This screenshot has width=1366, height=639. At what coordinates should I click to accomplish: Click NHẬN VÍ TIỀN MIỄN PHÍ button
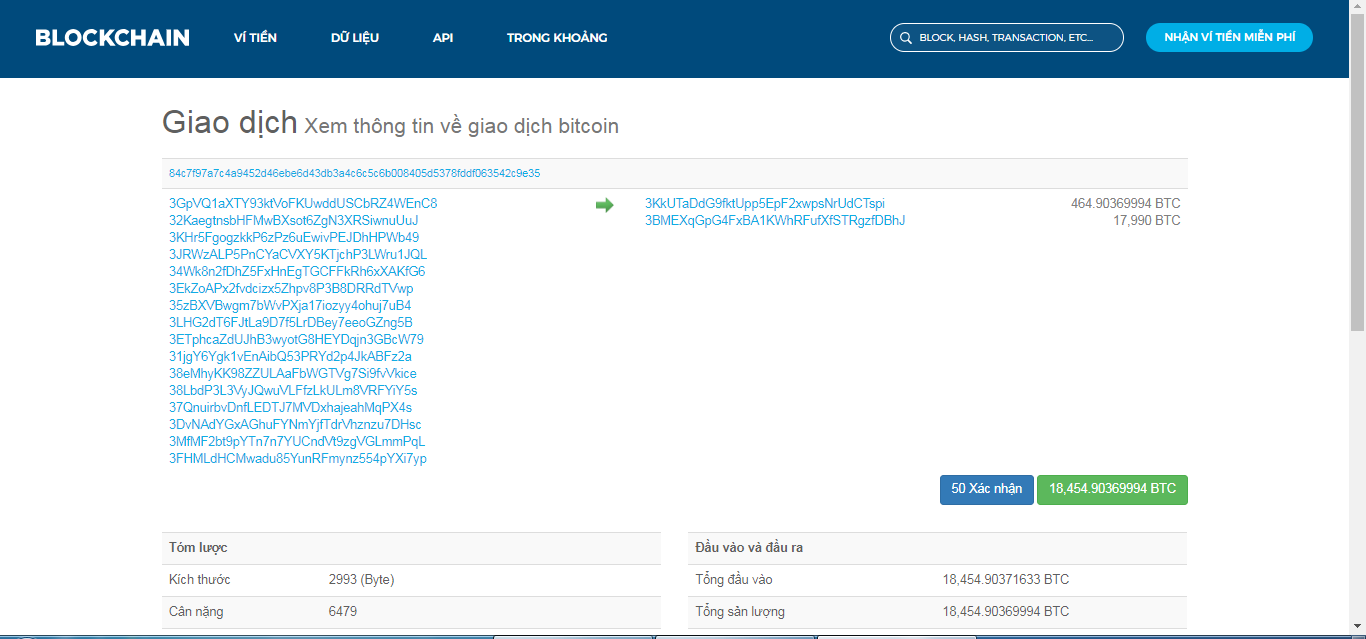1229,37
